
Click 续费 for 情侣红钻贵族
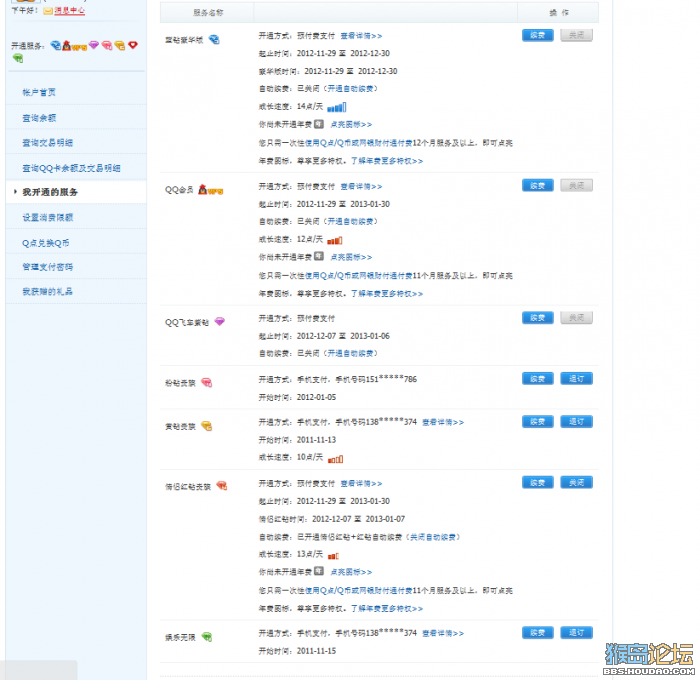pos(538,483)
